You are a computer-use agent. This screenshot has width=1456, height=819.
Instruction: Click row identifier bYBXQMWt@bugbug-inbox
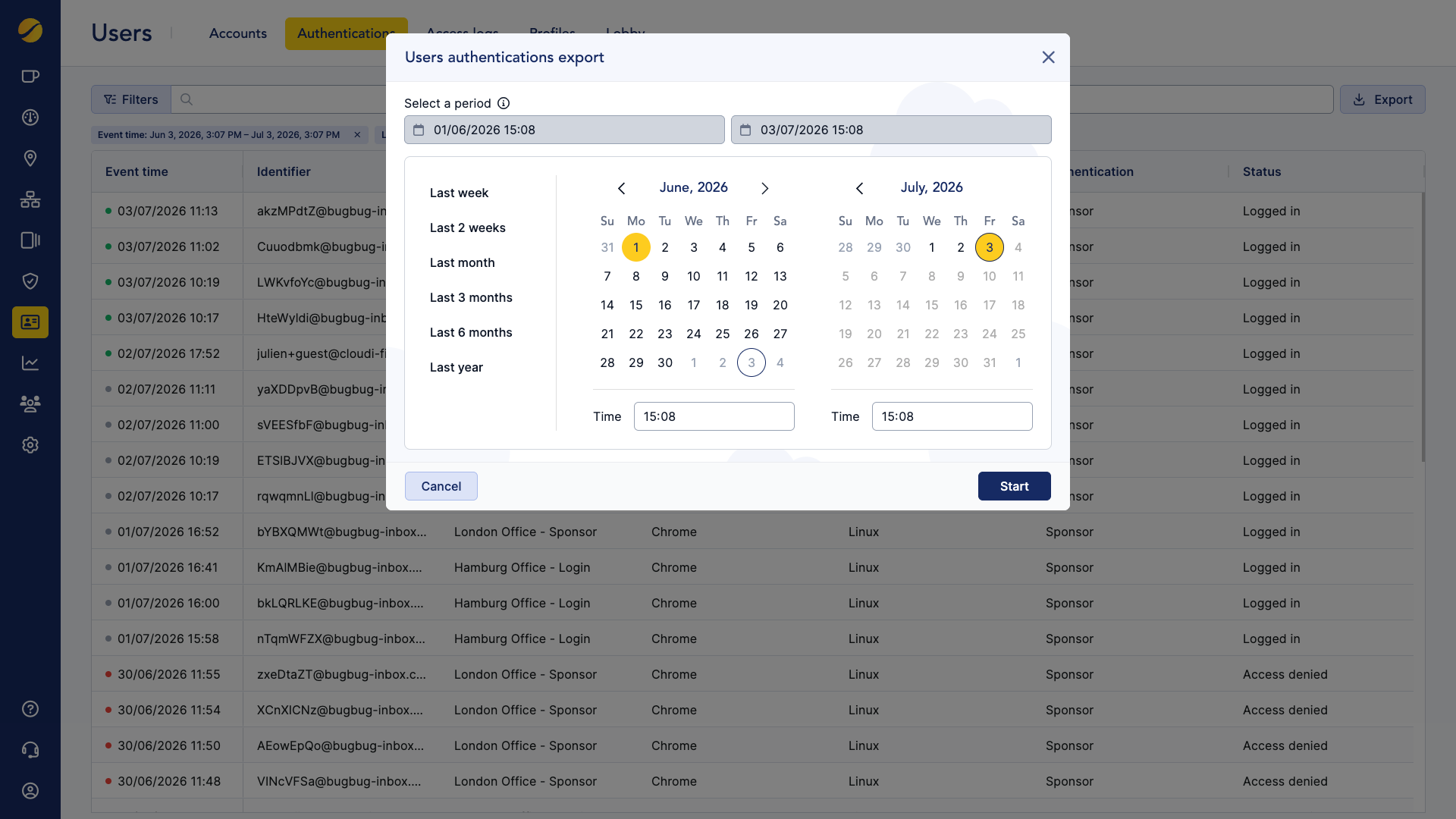341,532
